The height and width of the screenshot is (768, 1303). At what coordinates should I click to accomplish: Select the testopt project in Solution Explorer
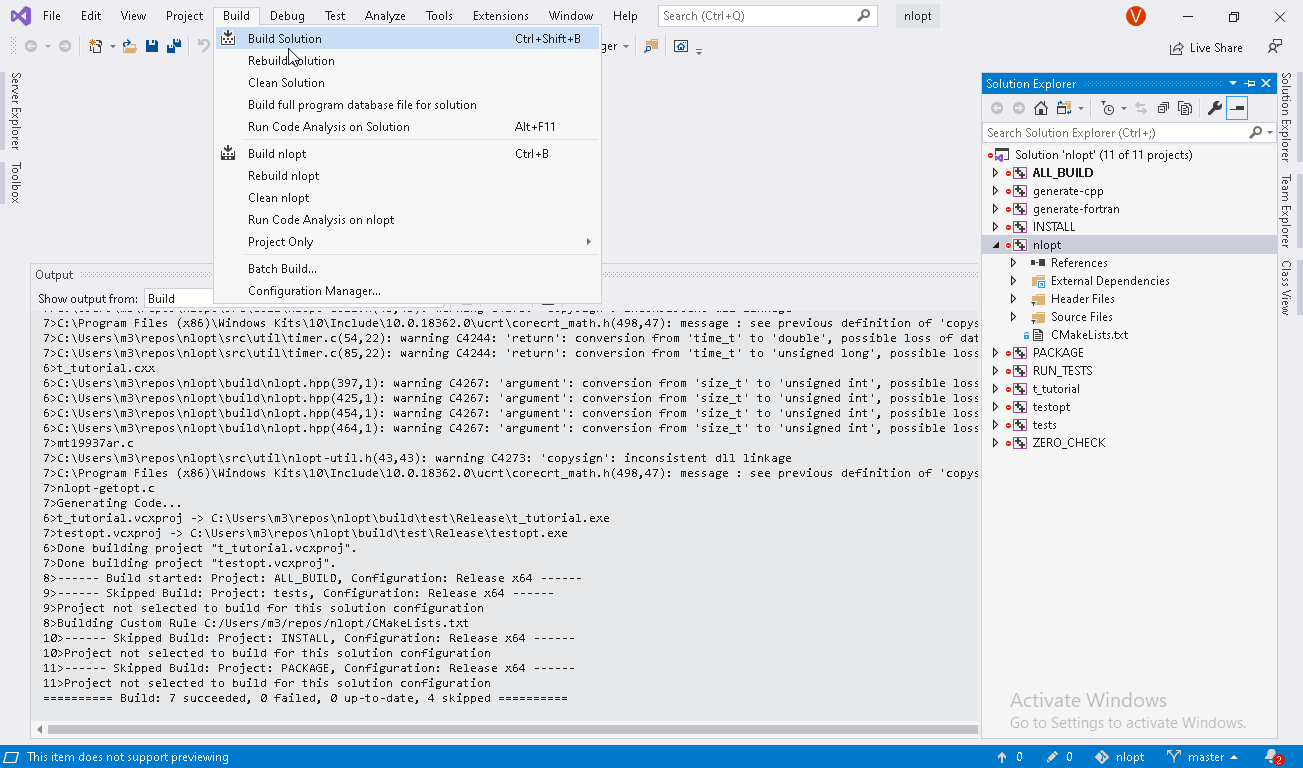[1051, 407]
